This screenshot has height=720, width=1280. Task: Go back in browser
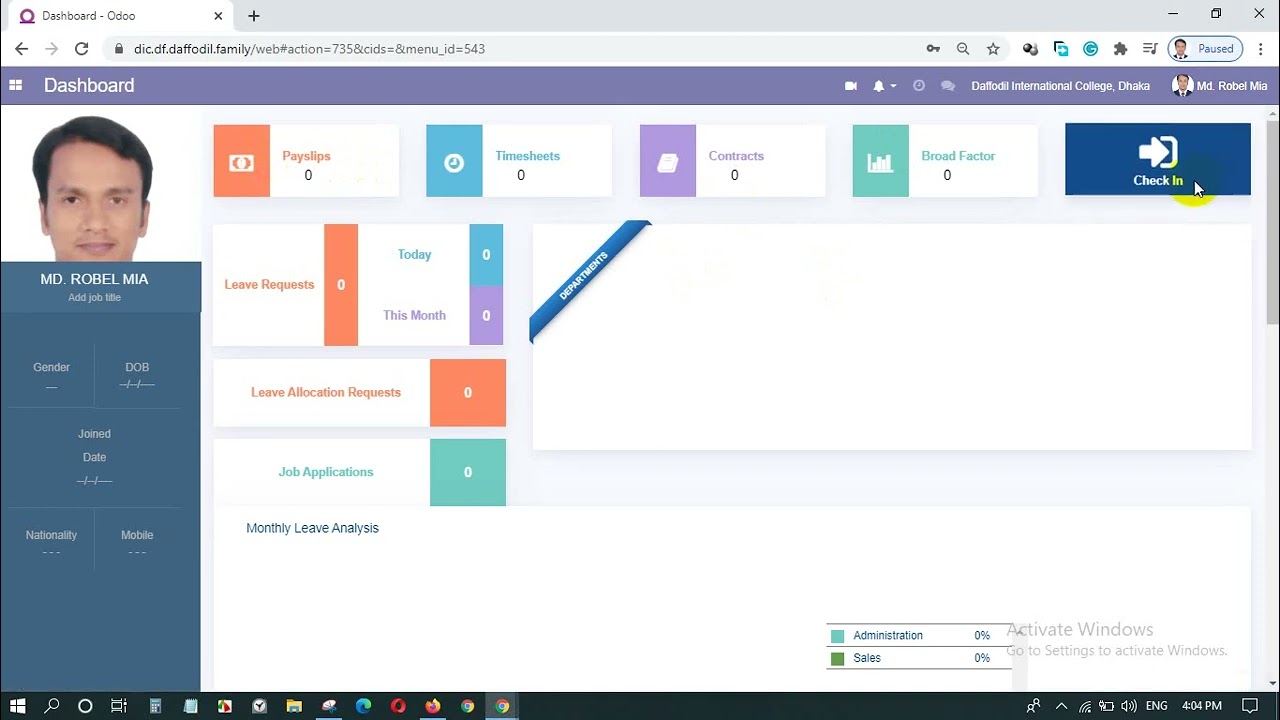pos(21,48)
